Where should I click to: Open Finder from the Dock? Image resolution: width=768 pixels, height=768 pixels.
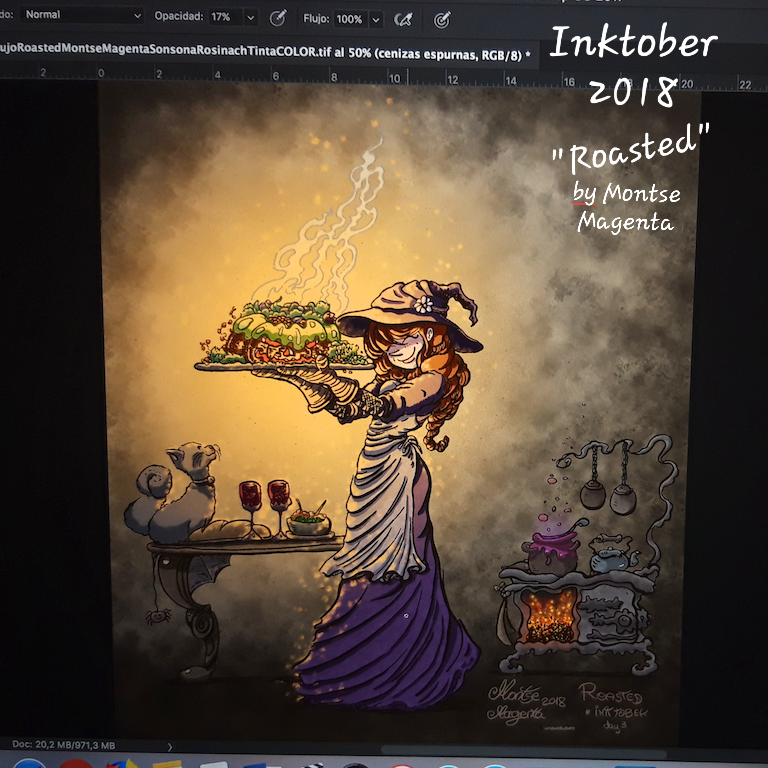(28, 764)
